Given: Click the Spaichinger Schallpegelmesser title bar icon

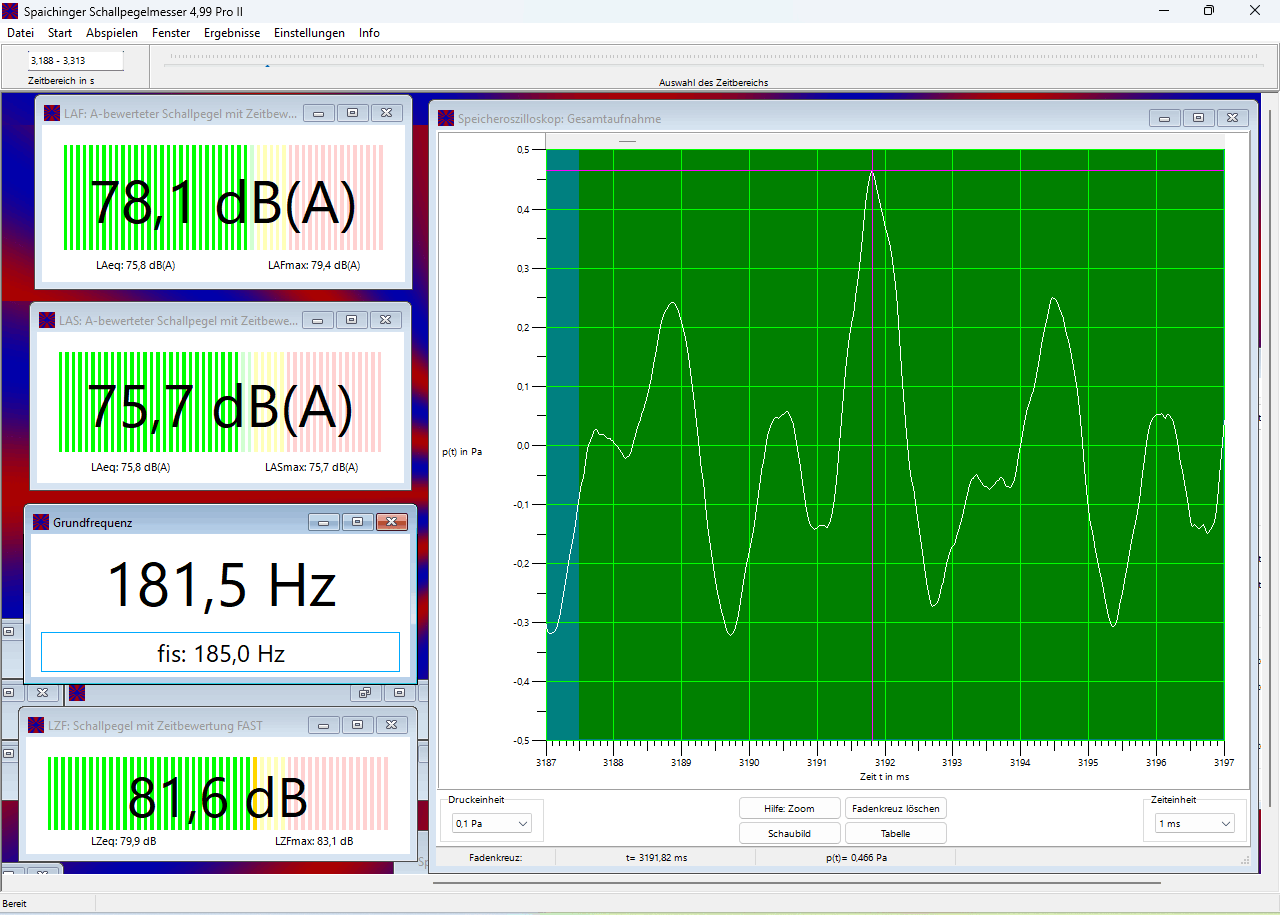Looking at the screenshot, I should click(11, 10).
